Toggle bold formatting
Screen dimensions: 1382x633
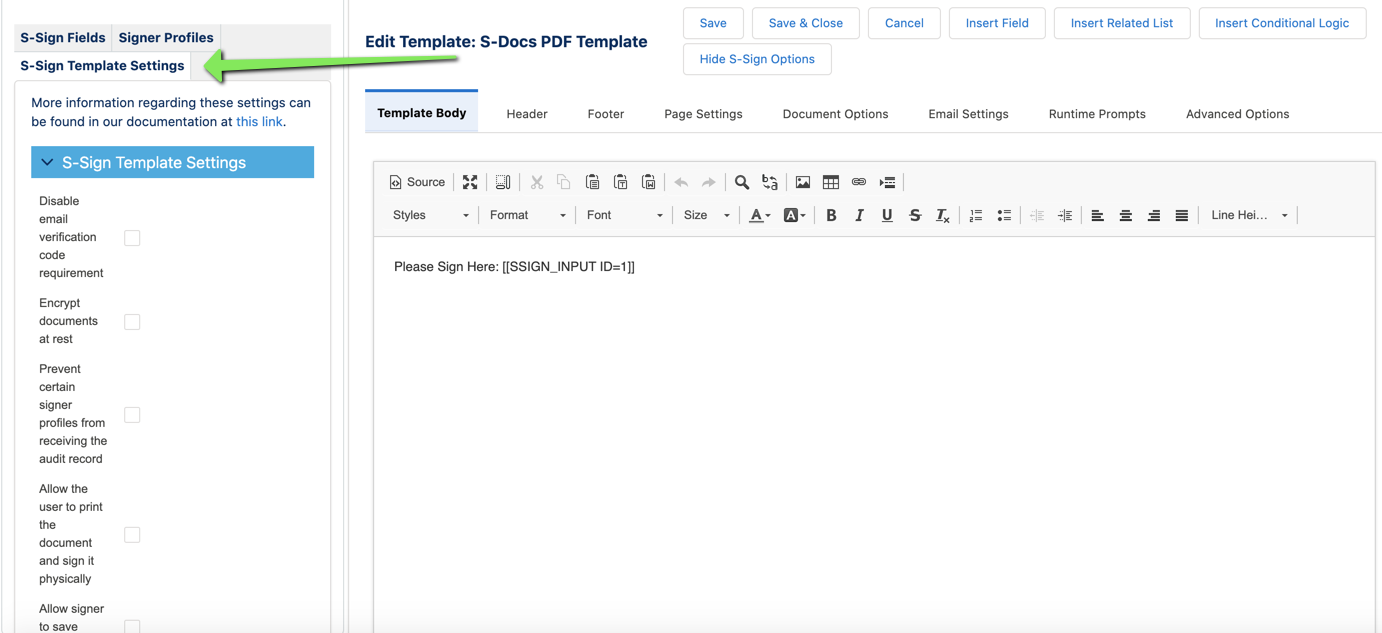(831, 215)
